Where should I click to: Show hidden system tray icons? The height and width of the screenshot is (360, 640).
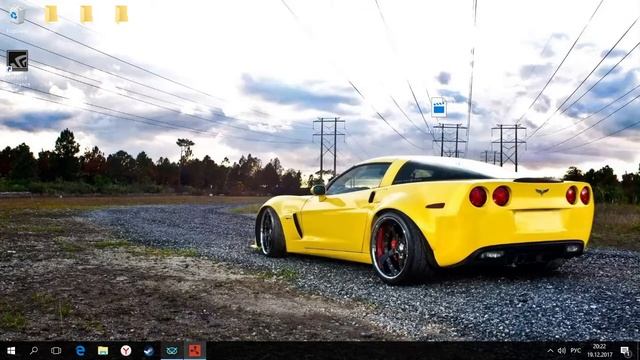click(550, 351)
